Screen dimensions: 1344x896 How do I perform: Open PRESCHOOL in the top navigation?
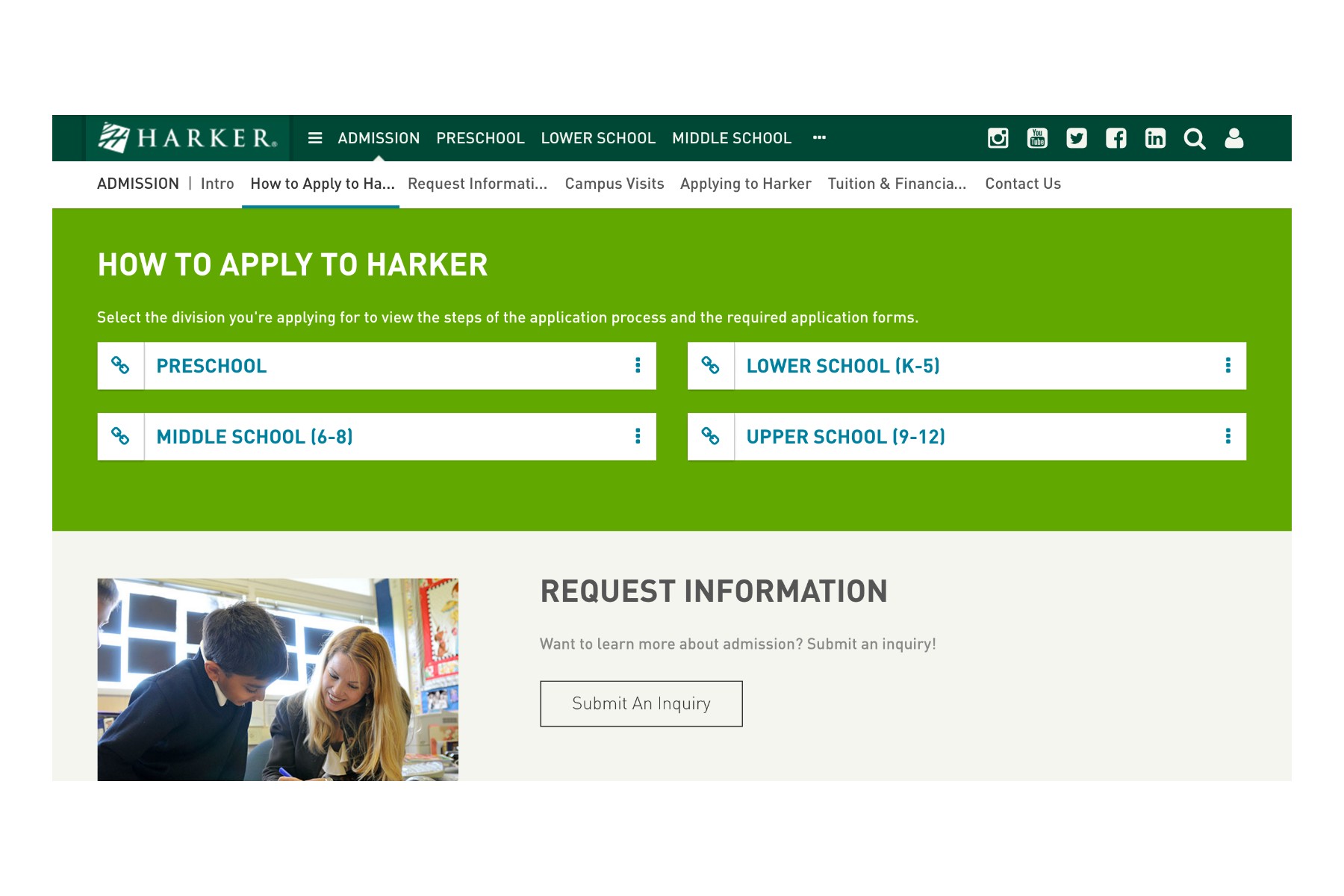(480, 138)
